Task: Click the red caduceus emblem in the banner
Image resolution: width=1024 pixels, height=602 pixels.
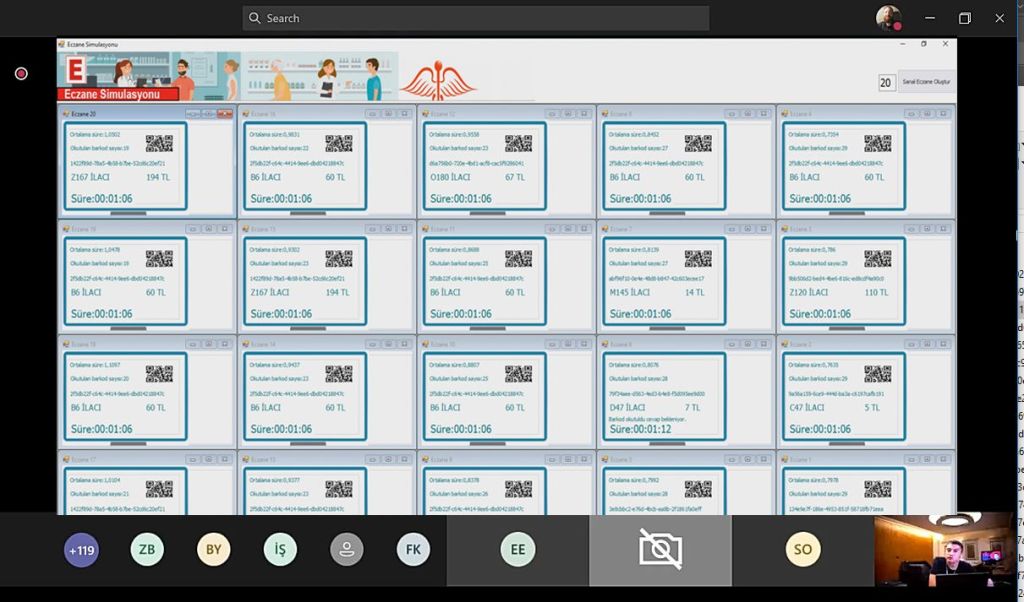Action: point(438,79)
